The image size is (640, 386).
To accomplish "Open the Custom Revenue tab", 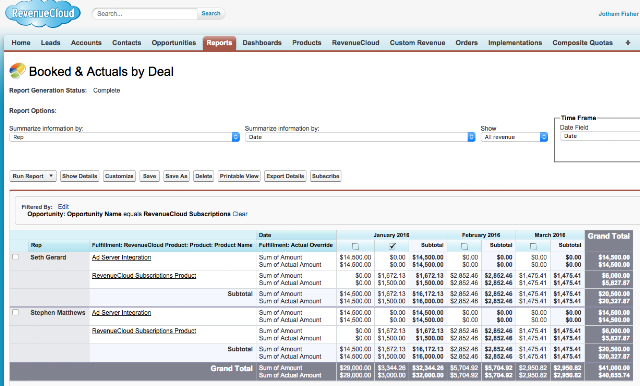I will coord(417,42).
